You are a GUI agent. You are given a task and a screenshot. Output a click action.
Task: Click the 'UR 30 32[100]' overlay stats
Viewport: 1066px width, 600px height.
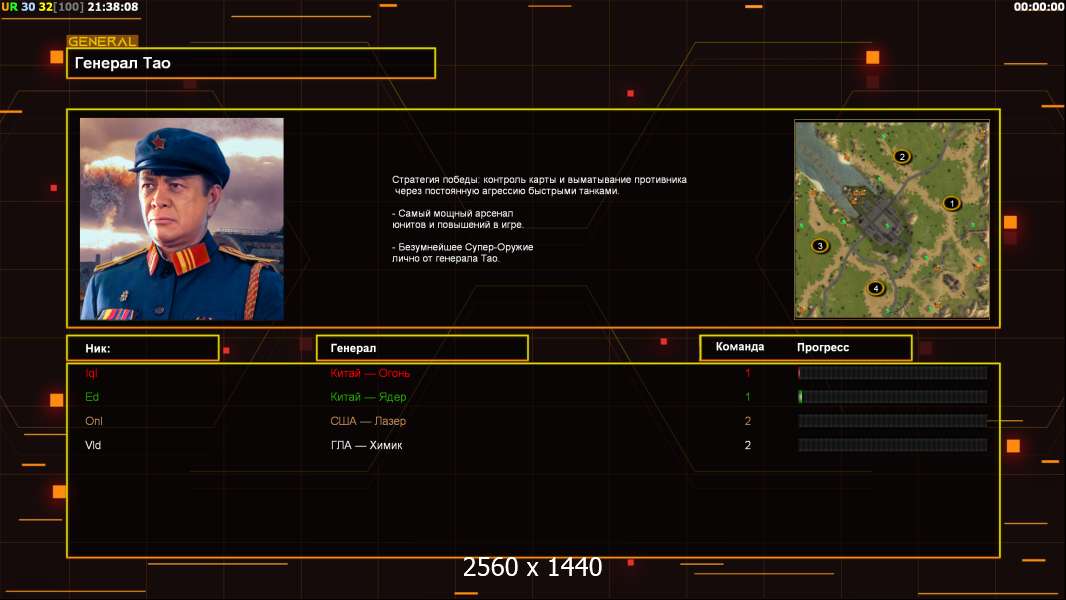43,7
